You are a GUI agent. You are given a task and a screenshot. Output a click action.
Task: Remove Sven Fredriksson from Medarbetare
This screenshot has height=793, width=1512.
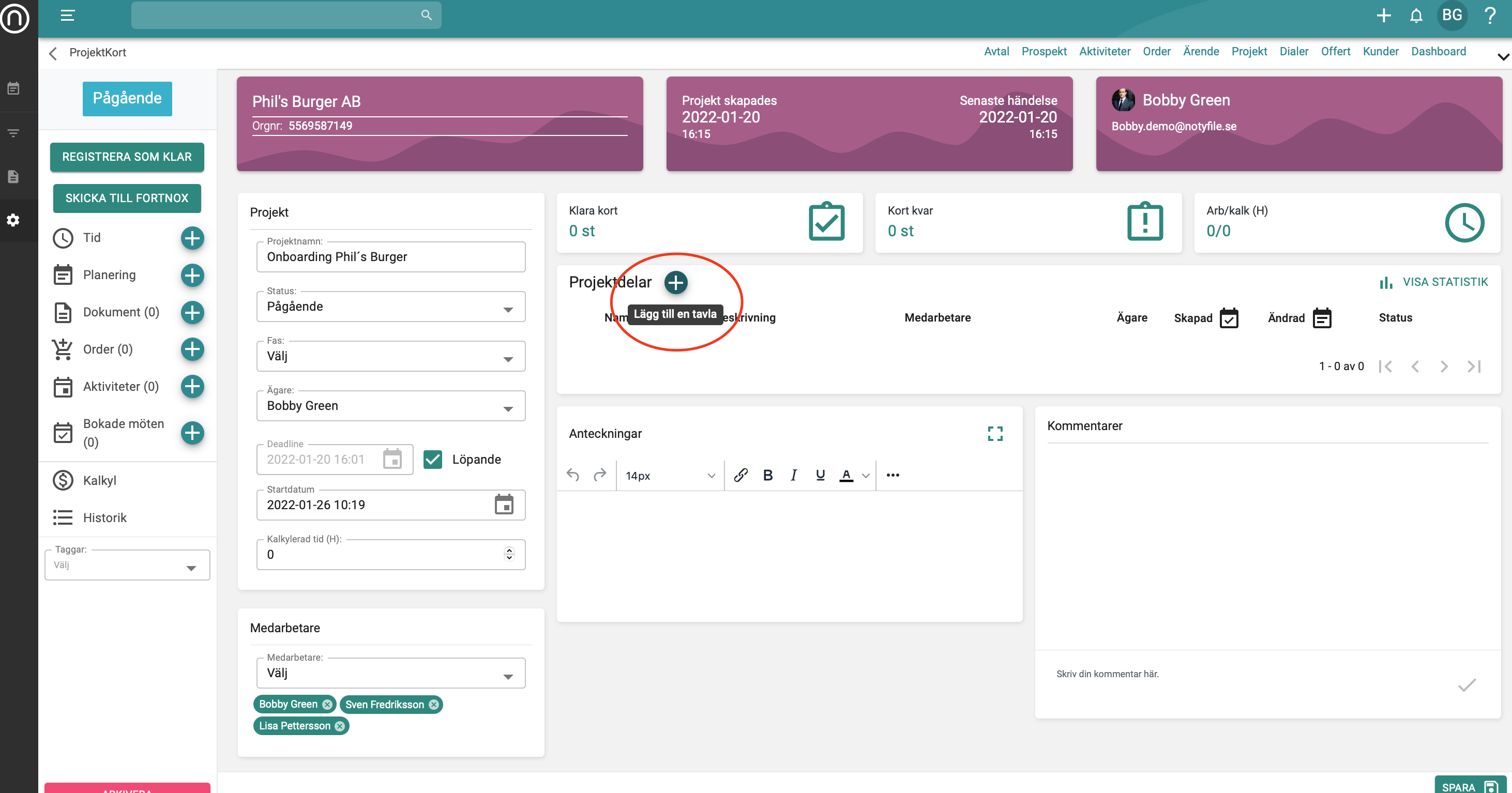tap(434, 705)
